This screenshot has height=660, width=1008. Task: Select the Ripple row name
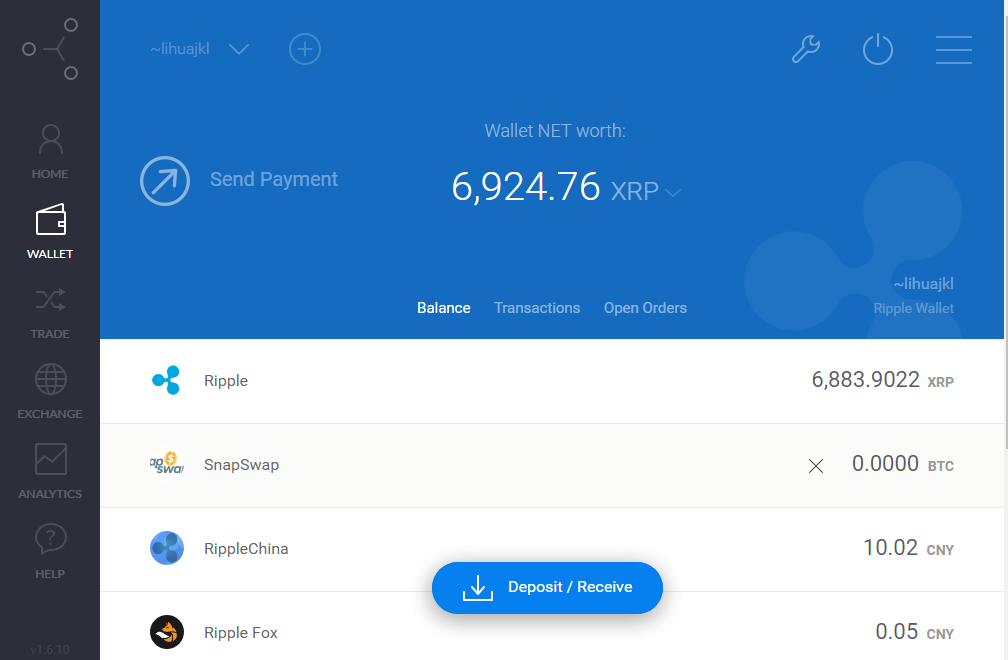tap(226, 380)
